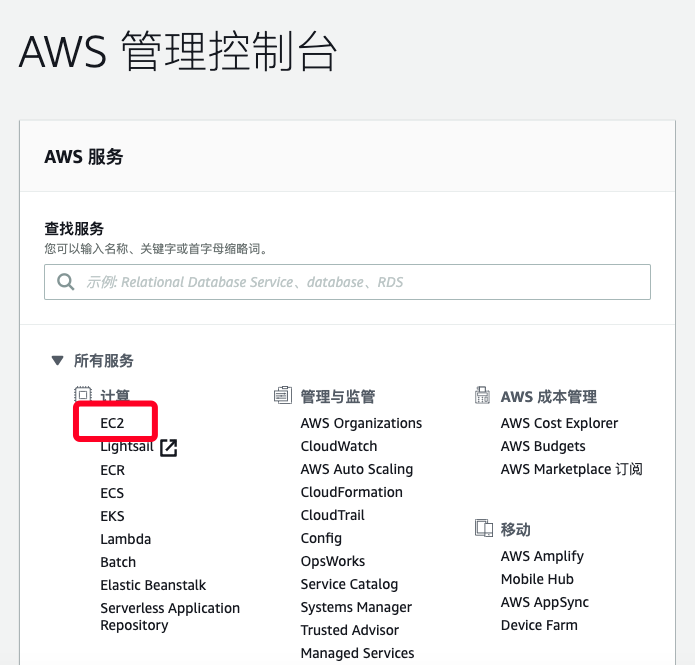
Task: Click the 所有服务 heading text
Action: [x=104, y=360]
